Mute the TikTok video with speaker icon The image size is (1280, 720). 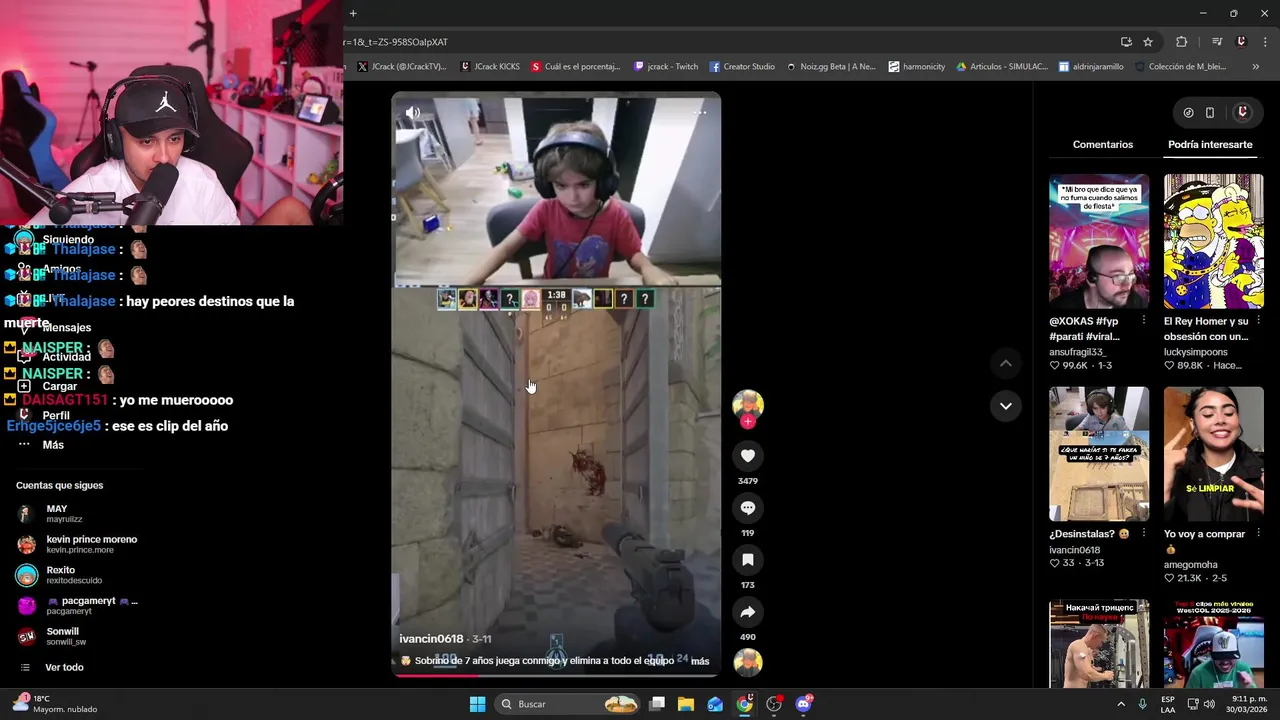[413, 113]
